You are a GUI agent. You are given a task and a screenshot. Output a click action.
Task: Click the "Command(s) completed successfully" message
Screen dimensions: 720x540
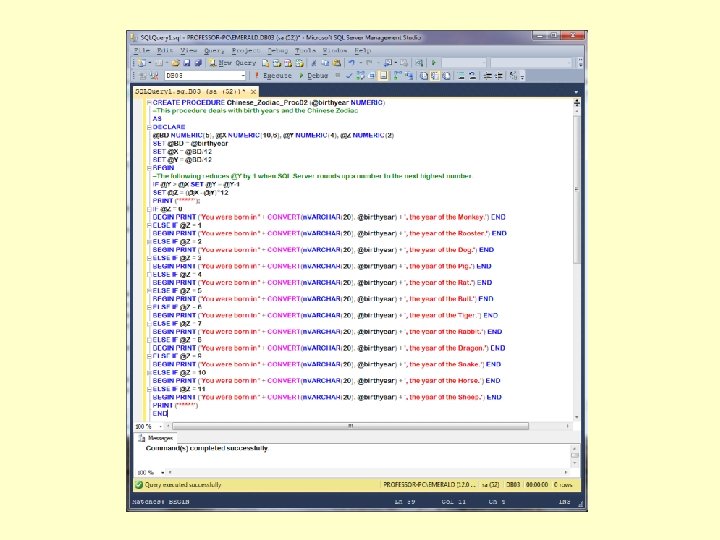[x=207, y=448]
